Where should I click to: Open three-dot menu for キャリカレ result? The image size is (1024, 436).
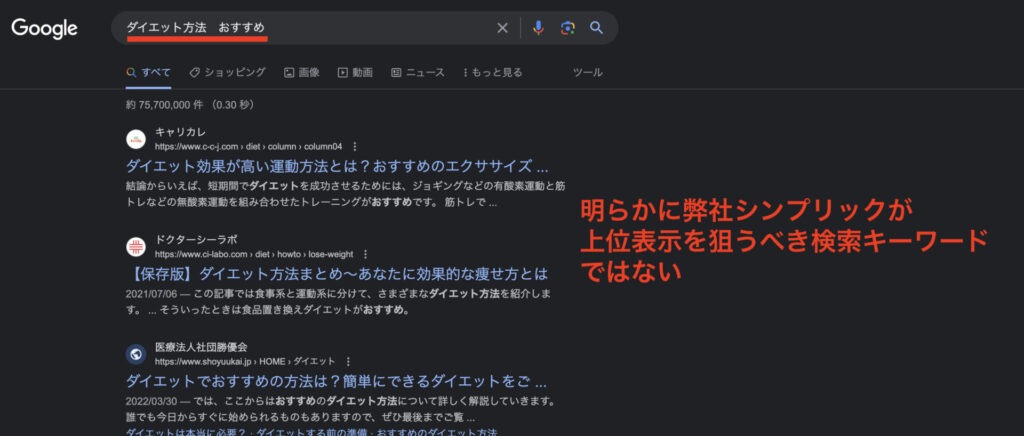(x=355, y=146)
